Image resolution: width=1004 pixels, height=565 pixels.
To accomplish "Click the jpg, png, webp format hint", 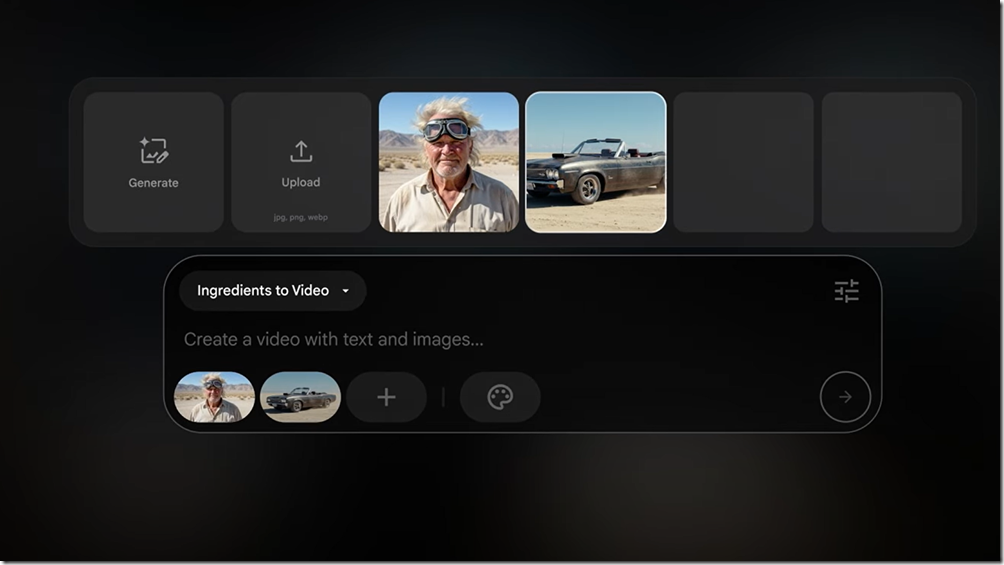I will 301,217.
